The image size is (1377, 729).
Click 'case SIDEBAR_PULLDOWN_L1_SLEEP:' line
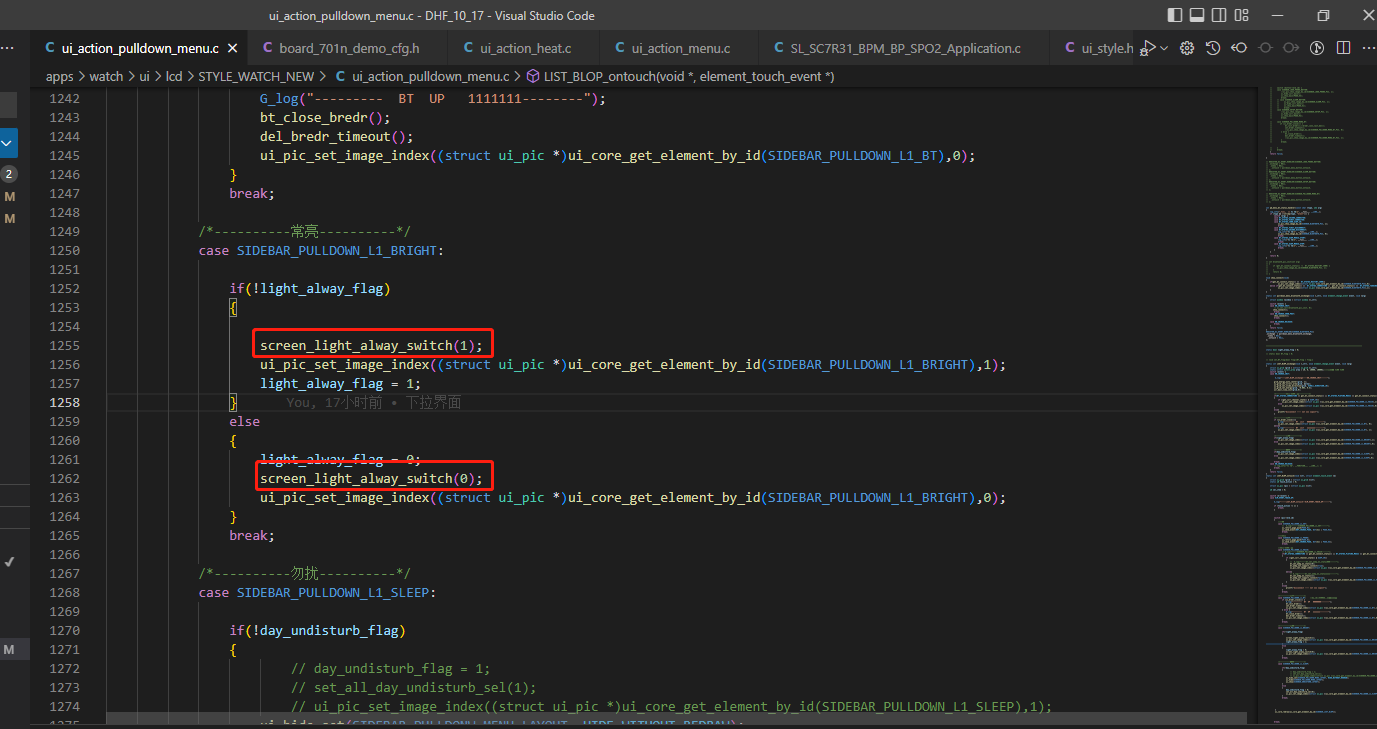click(x=316, y=592)
